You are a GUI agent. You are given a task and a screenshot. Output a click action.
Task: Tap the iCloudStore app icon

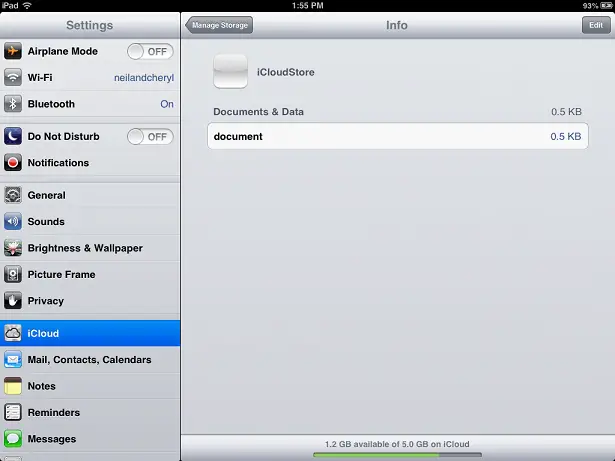click(x=230, y=72)
